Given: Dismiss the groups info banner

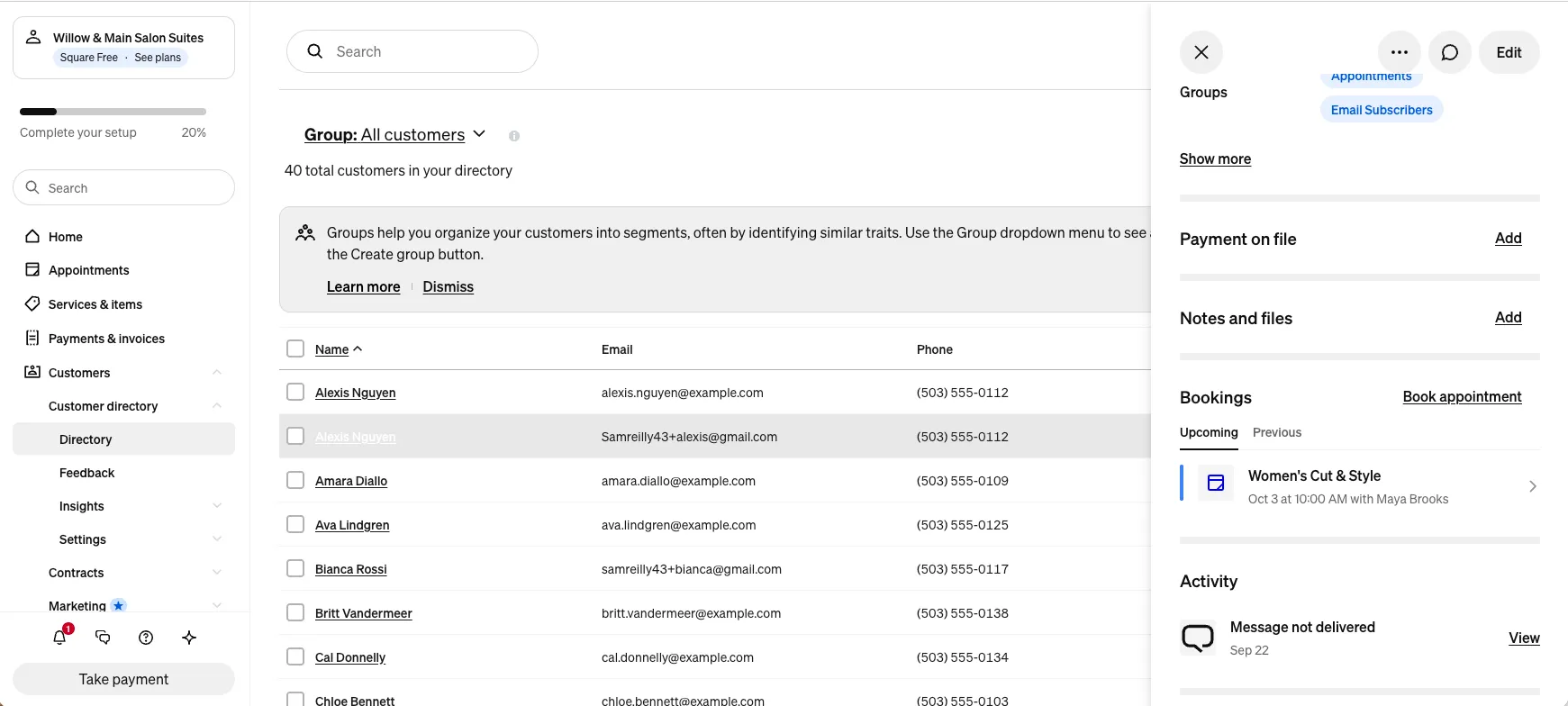Looking at the screenshot, I should 448,286.
